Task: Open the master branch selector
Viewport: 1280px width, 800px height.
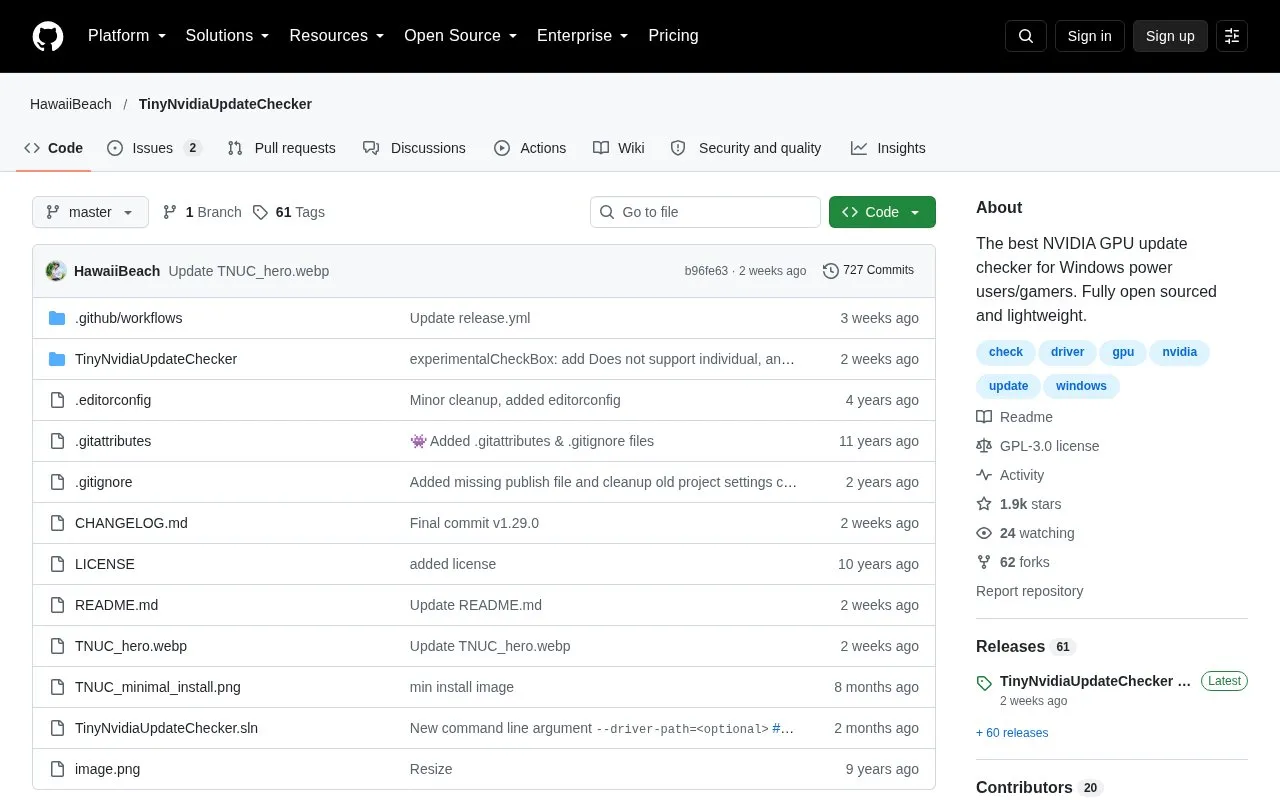Action: (90, 212)
